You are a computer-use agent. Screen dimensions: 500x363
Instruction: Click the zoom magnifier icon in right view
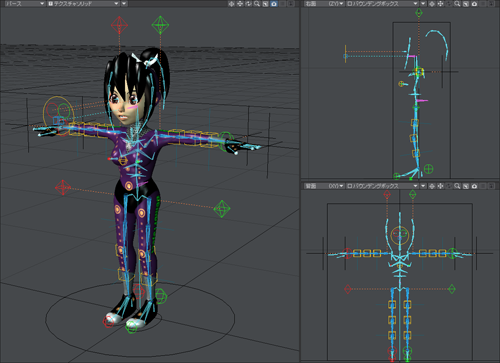click(457, 4)
